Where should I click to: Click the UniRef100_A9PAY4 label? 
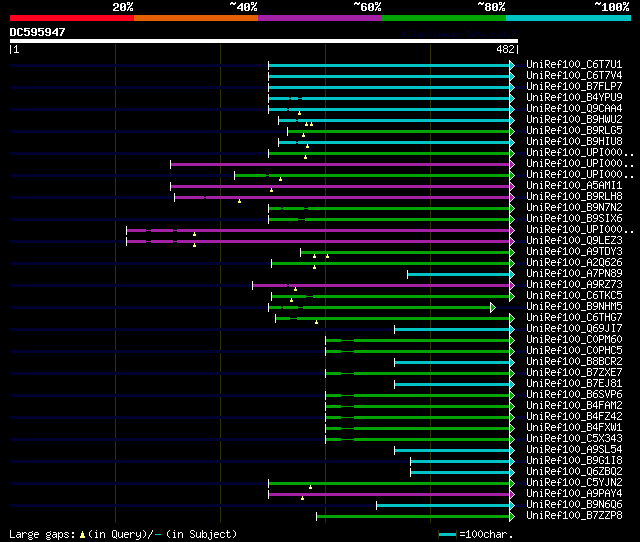pyautogui.click(x=574, y=494)
